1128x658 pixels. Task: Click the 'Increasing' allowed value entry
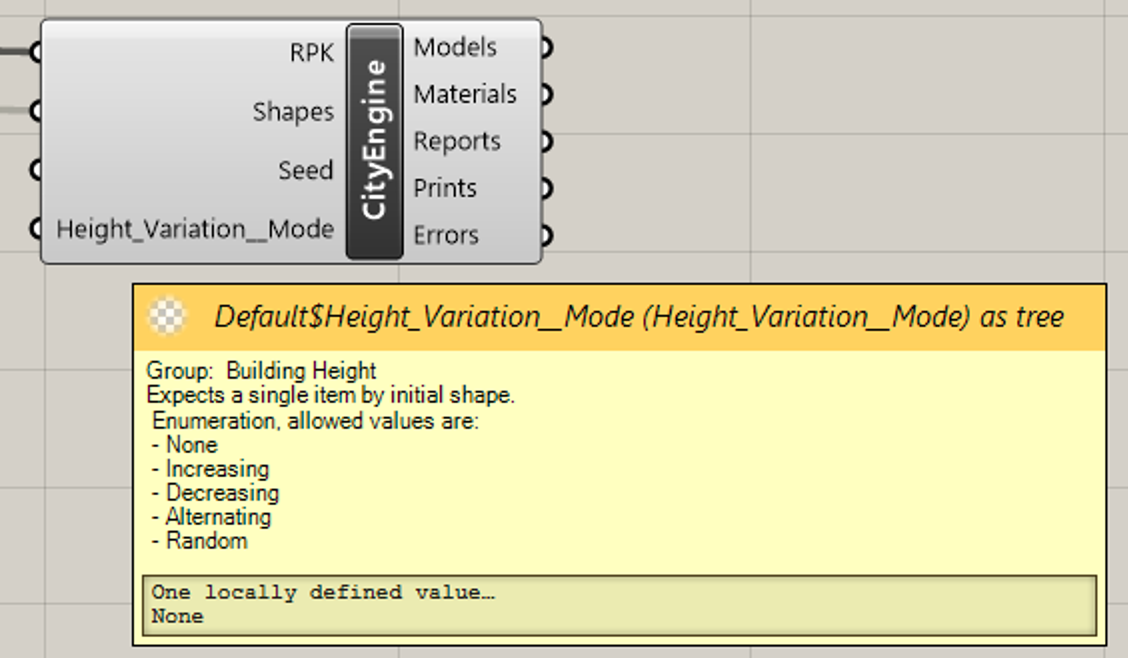[x=211, y=469]
